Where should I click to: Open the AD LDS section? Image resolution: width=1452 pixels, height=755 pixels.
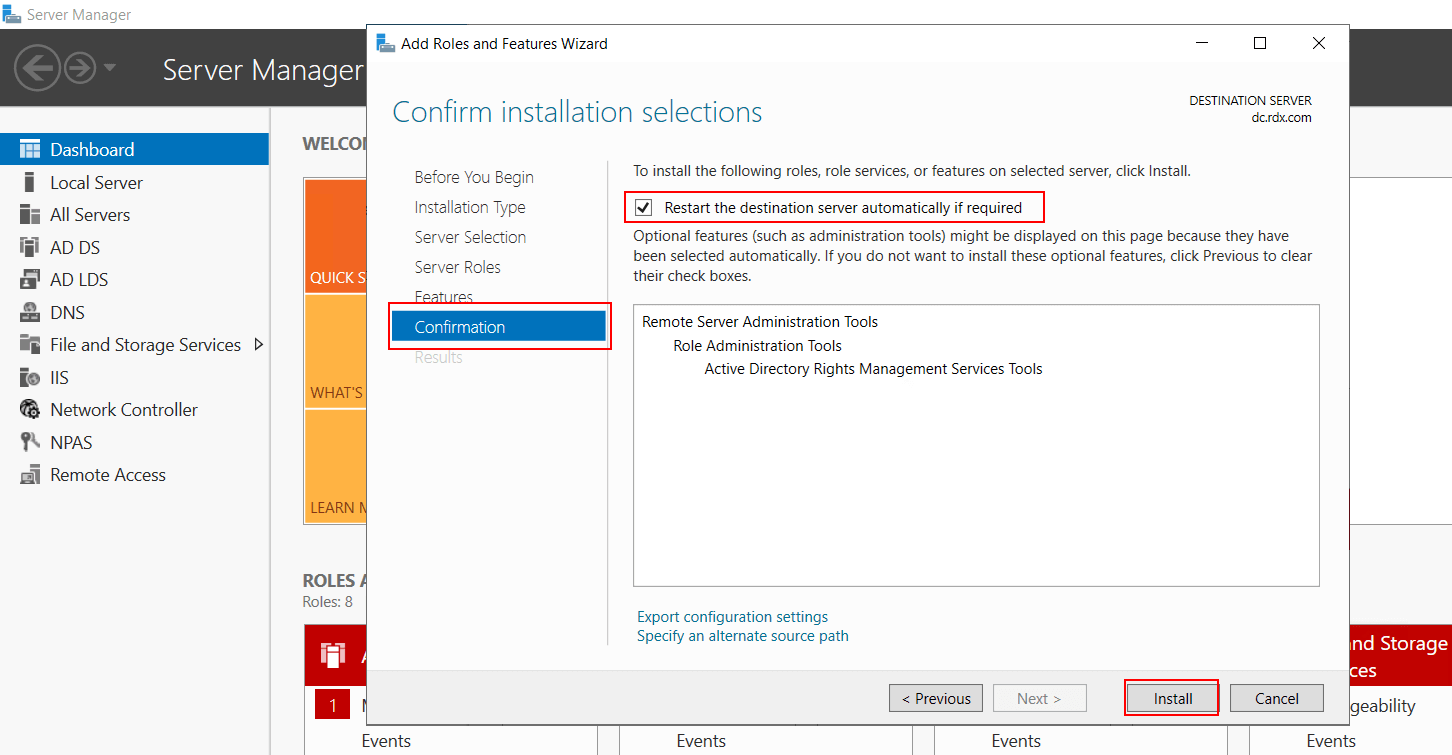pos(78,279)
